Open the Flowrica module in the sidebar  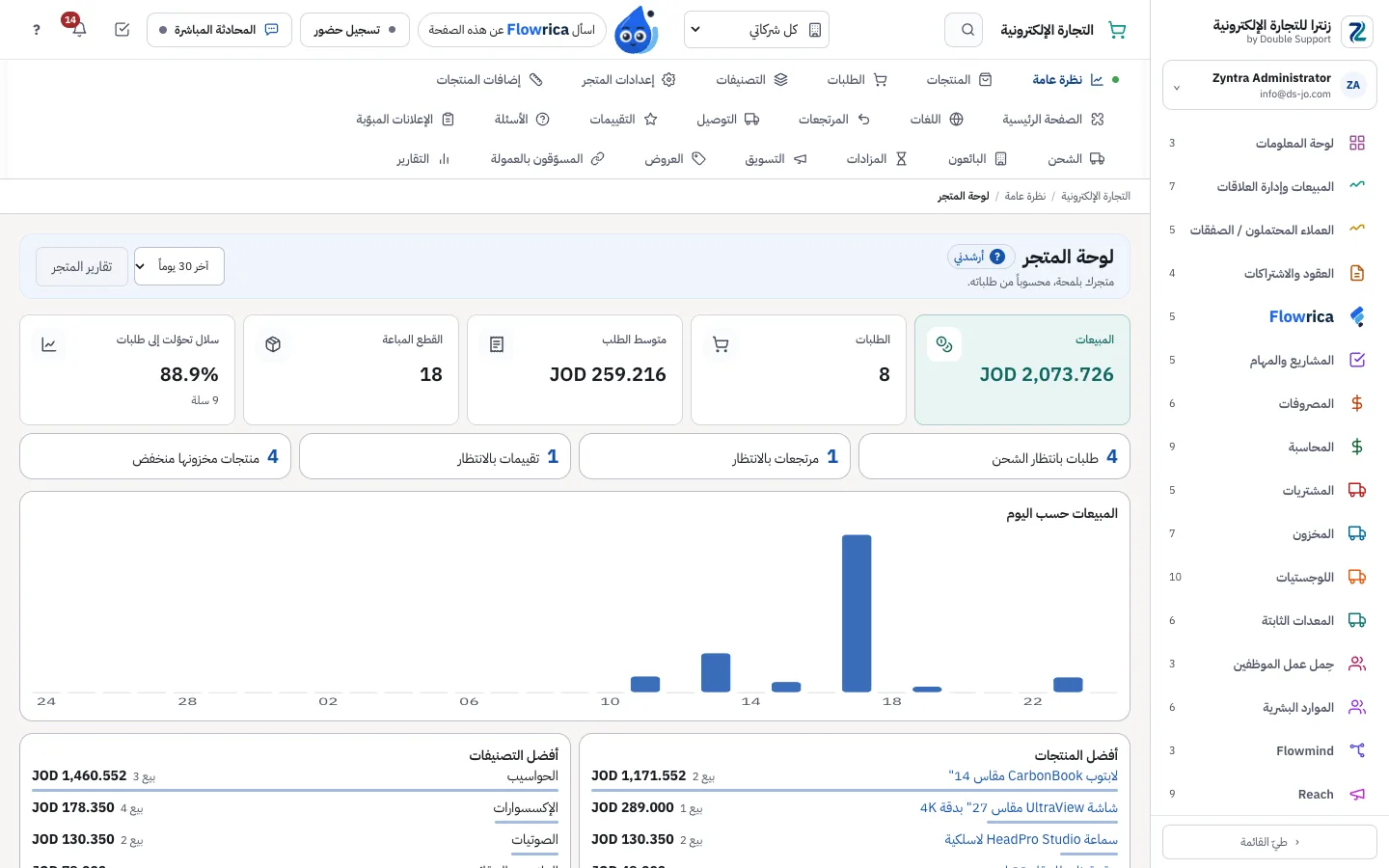[x=1269, y=316]
